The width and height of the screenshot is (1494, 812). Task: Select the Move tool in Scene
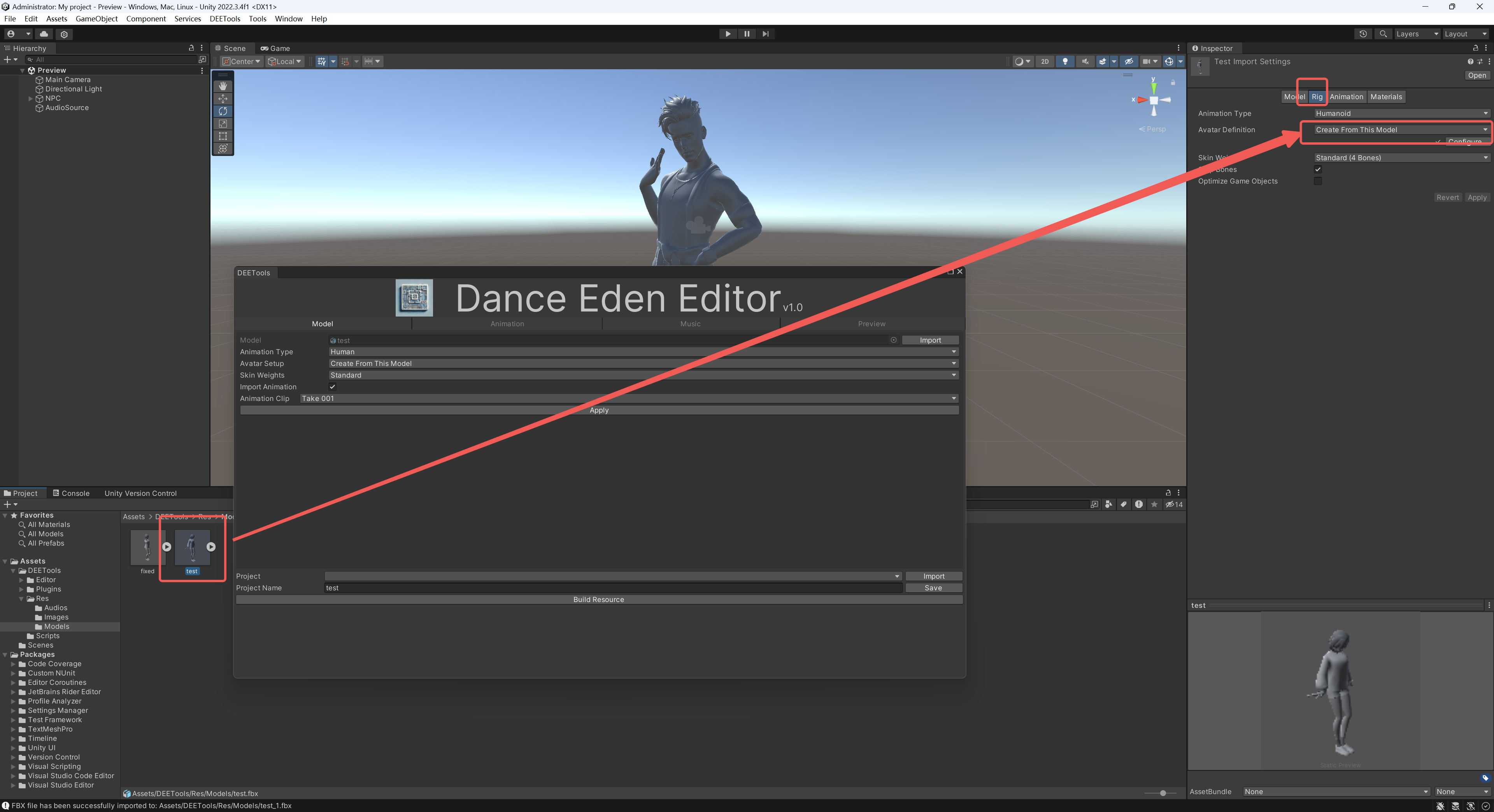pos(223,98)
